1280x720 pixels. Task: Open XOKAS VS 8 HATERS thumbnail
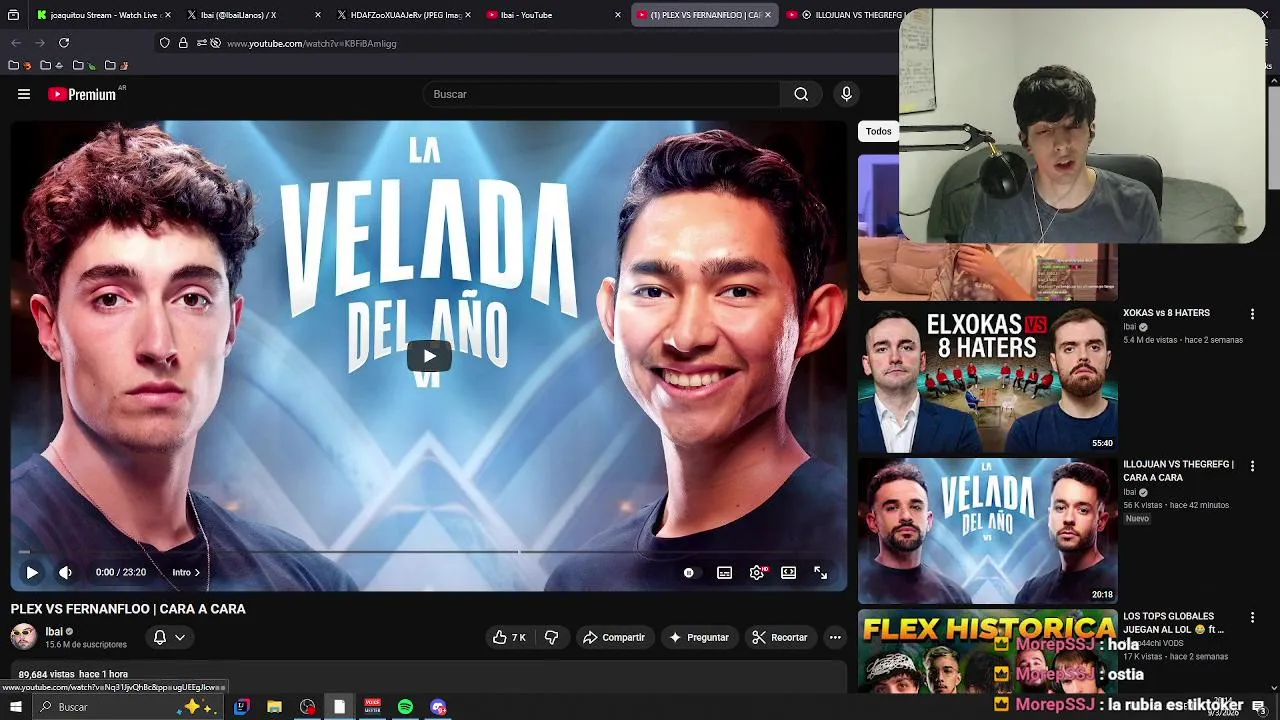coord(987,379)
